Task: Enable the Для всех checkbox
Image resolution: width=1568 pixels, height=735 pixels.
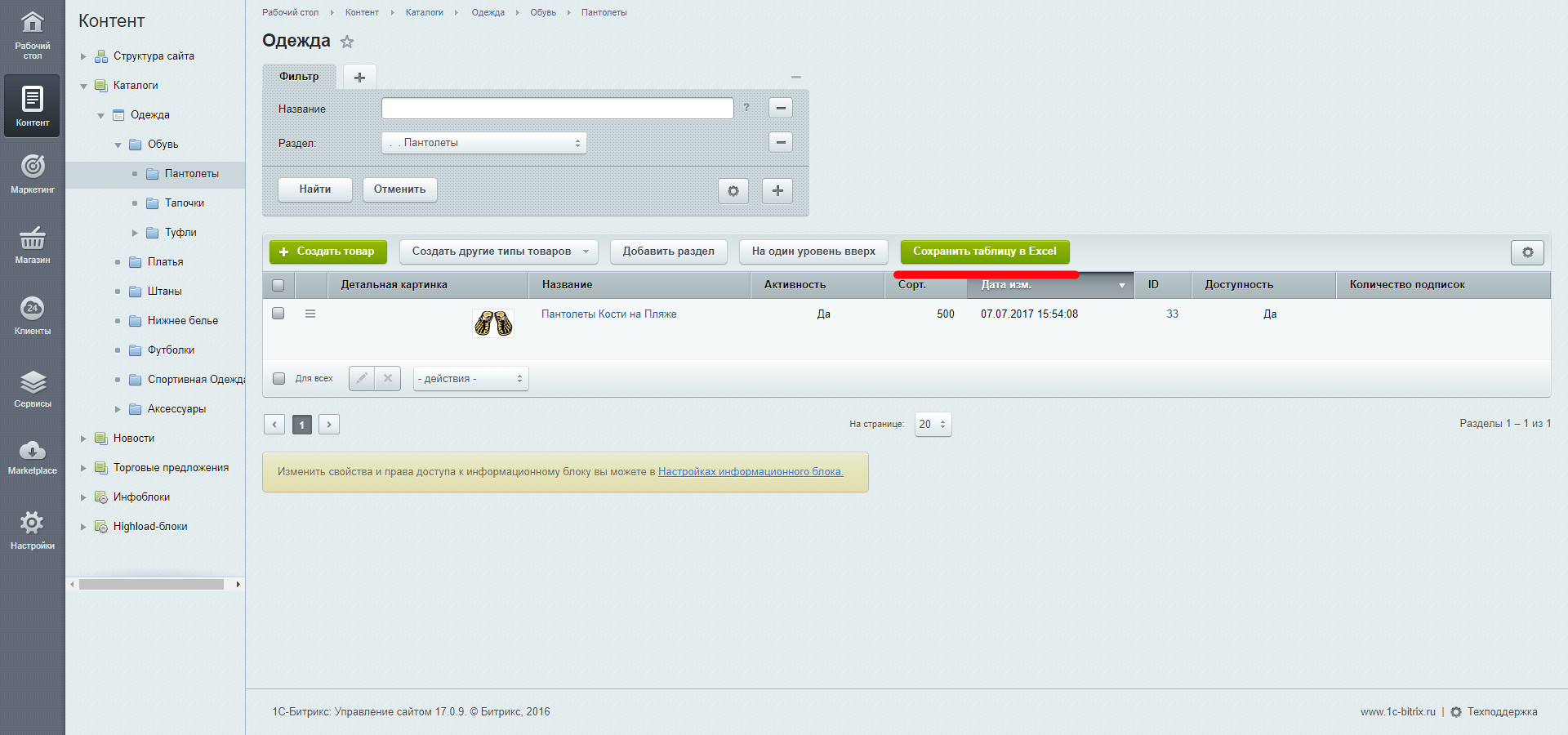Action: [279, 378]
